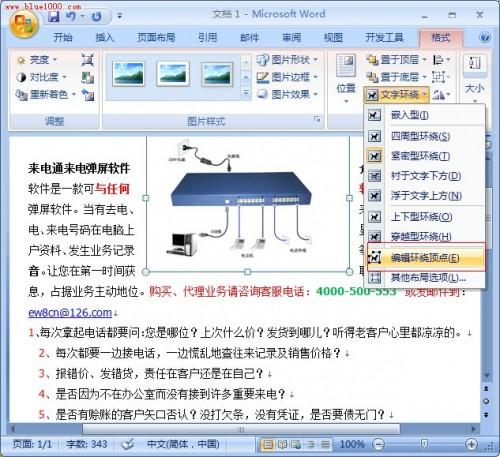Open the 文字环绕 text wrapping dropdown
The width and height of the screenshot is (500, 457).
coord(396,95)
